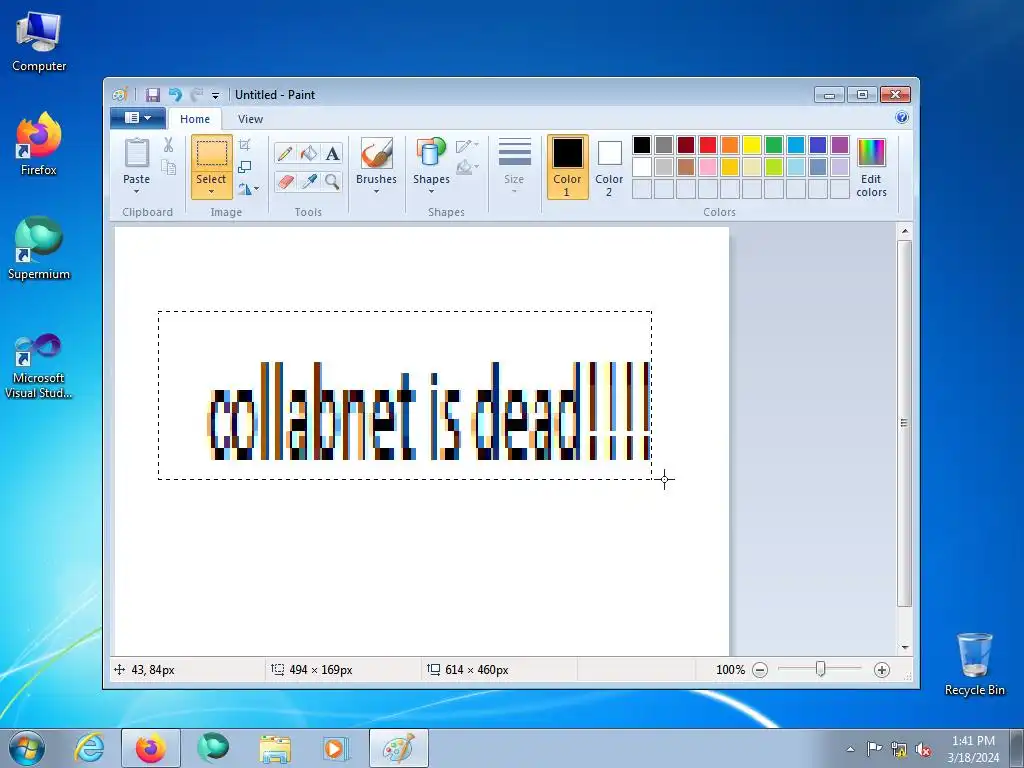
Task: Click the Paint icon in the title bar
Action: [120, 95]
